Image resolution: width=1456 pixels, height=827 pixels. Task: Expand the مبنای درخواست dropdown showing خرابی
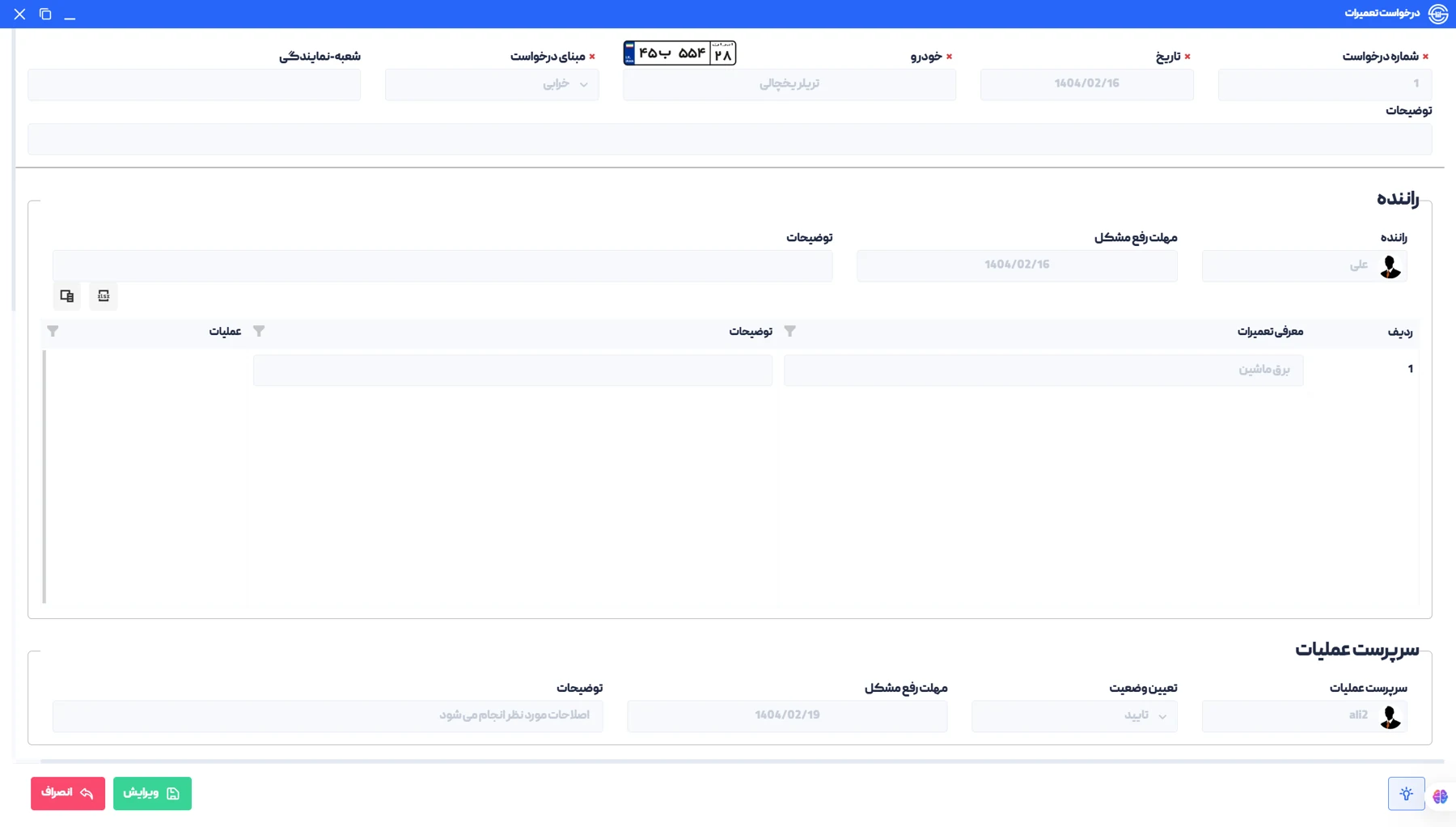(492, 84)
